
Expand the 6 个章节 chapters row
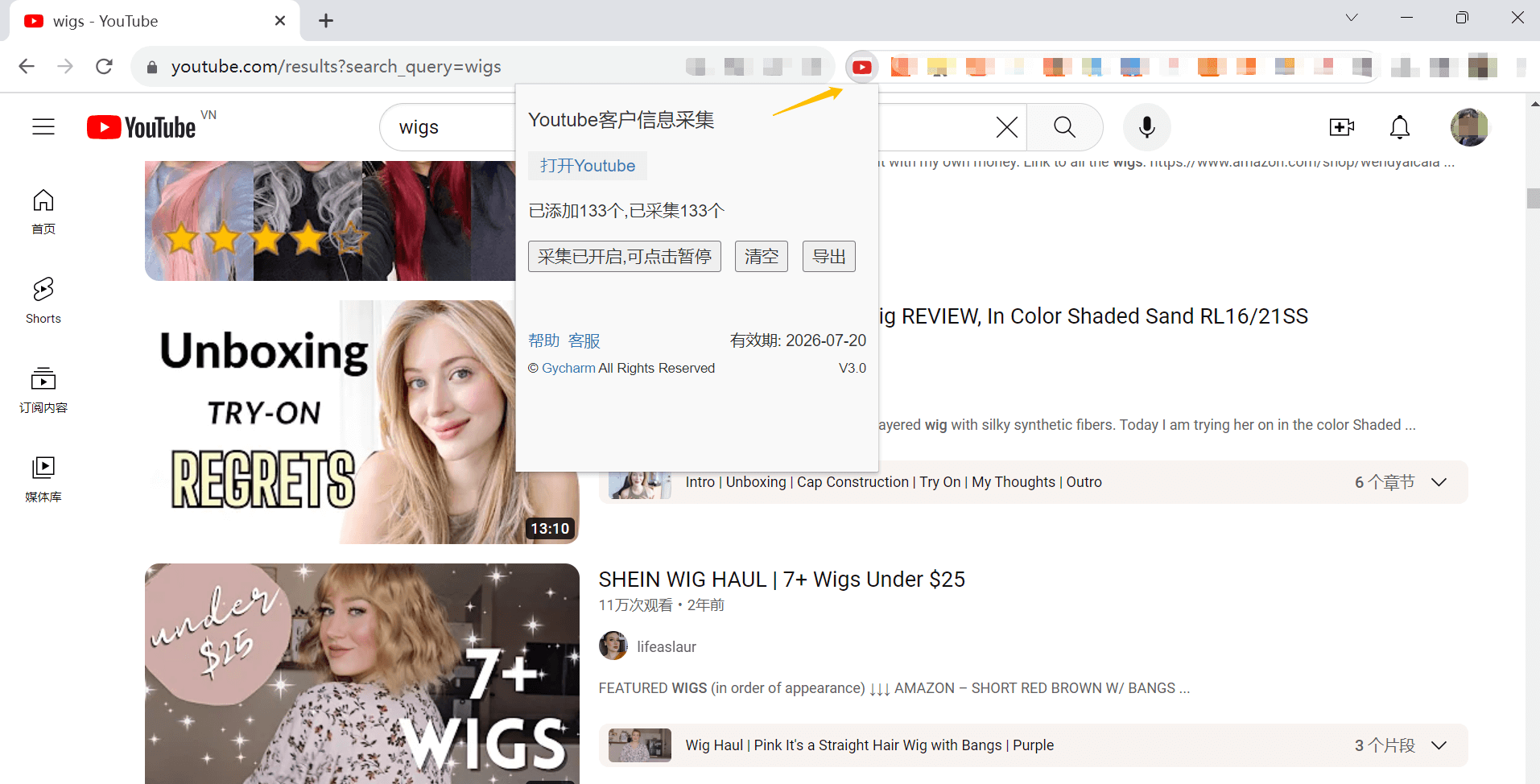point(1034,482)
